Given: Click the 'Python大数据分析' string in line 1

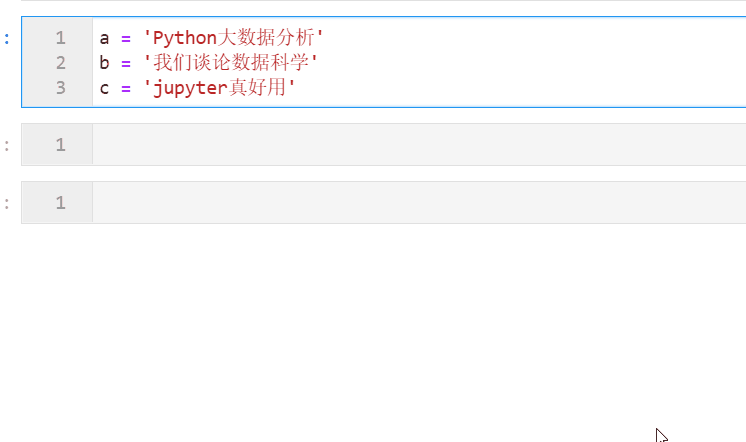Looking at the screenshot, I should point(234,39).
